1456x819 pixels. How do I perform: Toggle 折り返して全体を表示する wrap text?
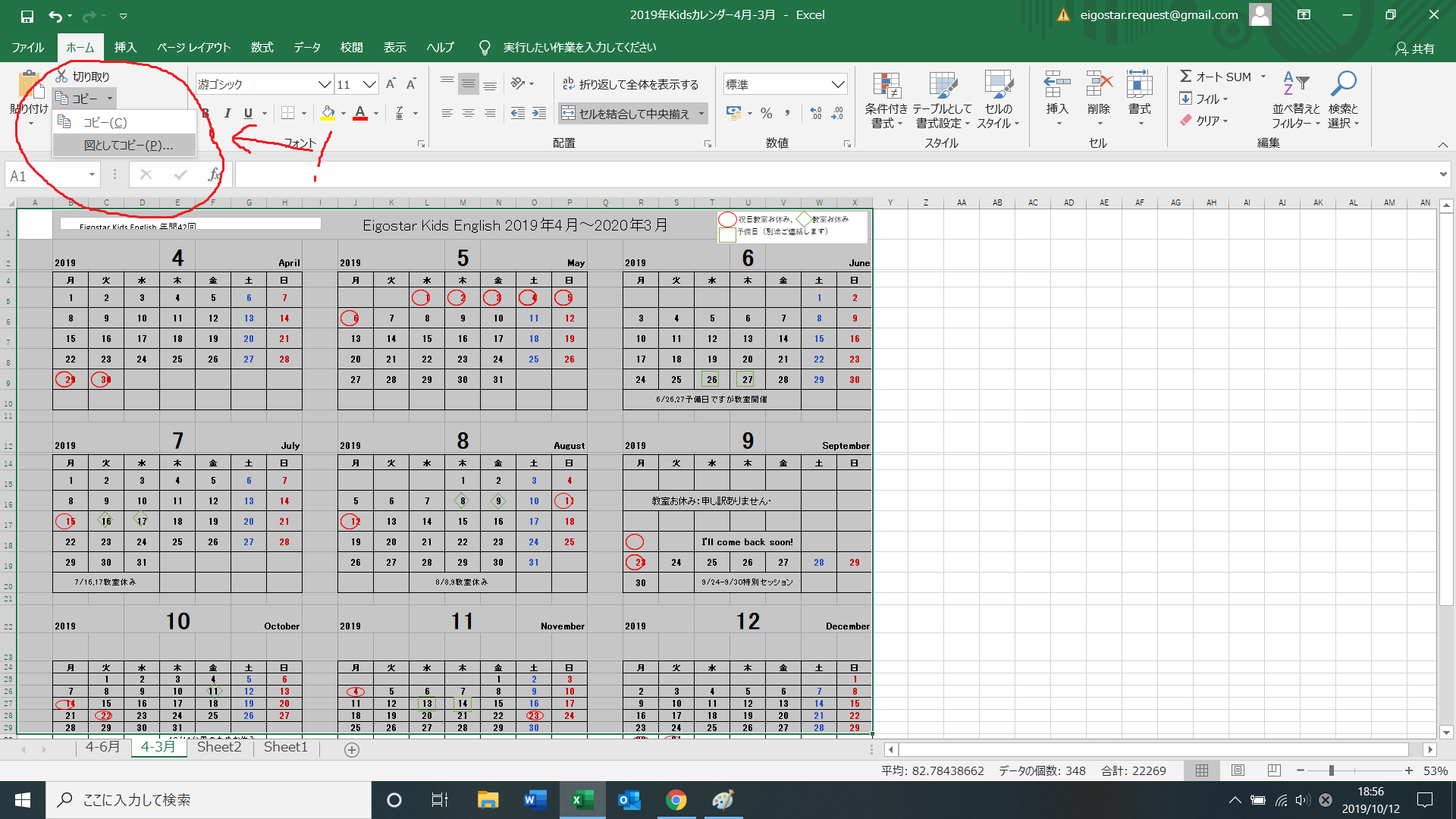630,84
